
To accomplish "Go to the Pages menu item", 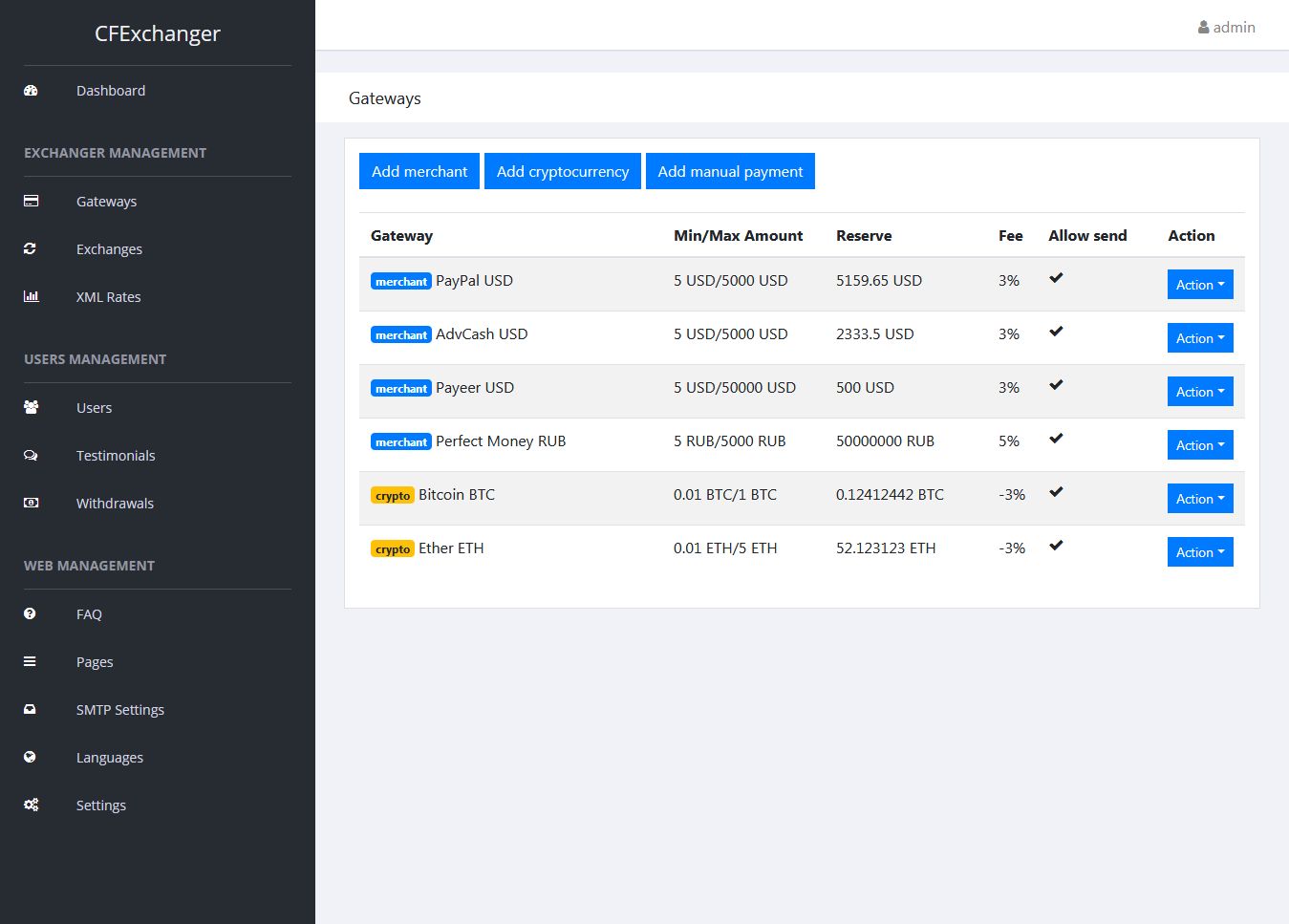I will click(x=95, y=662).
